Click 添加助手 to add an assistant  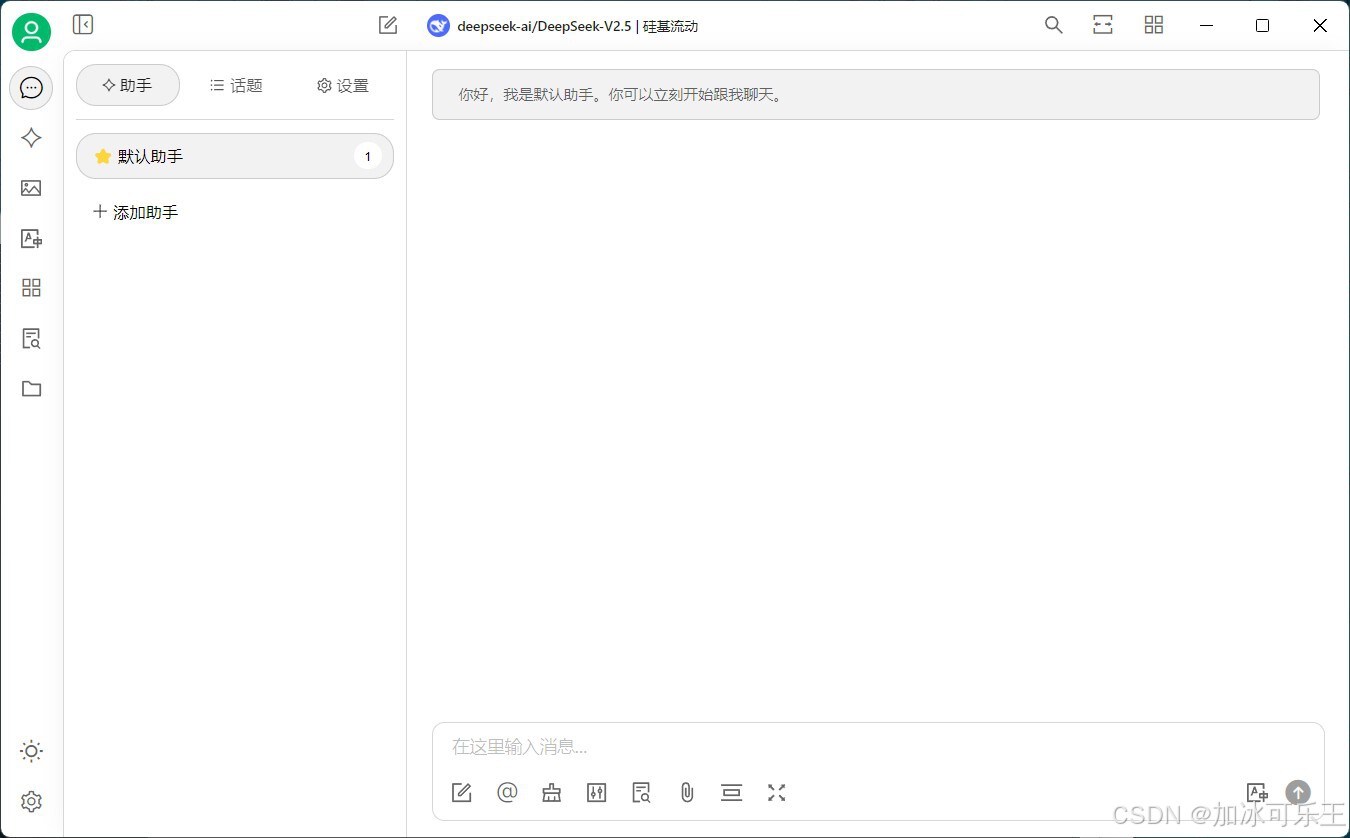[x=135, y=211]
